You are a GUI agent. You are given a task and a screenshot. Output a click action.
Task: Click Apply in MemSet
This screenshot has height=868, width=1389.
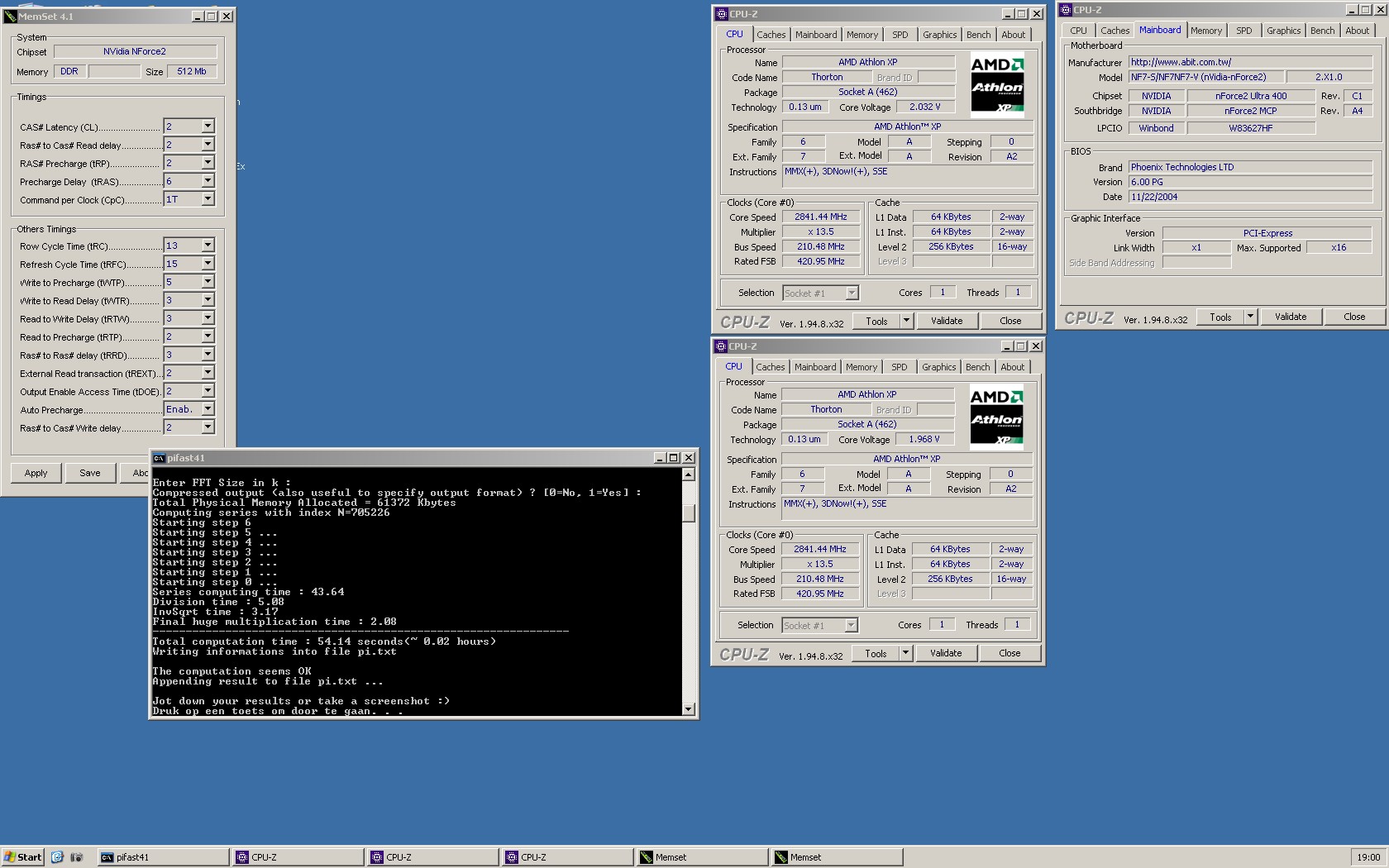pos(36,473)
